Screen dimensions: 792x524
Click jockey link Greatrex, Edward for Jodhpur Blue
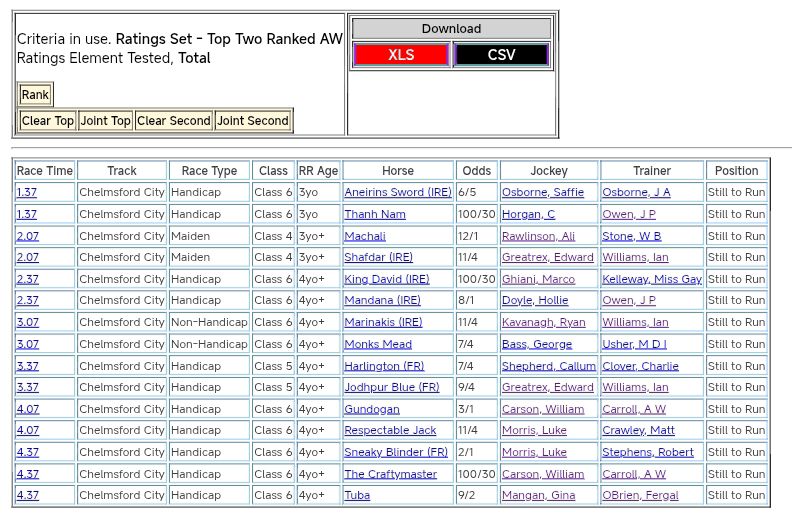[547, 387]
